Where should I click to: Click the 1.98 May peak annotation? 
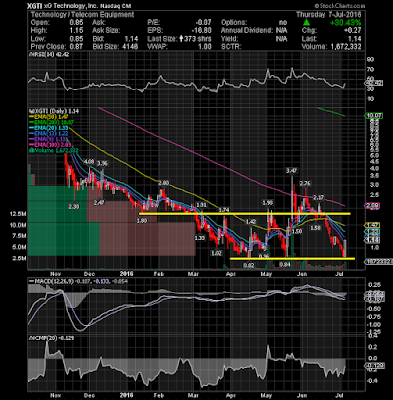(268, 202)
